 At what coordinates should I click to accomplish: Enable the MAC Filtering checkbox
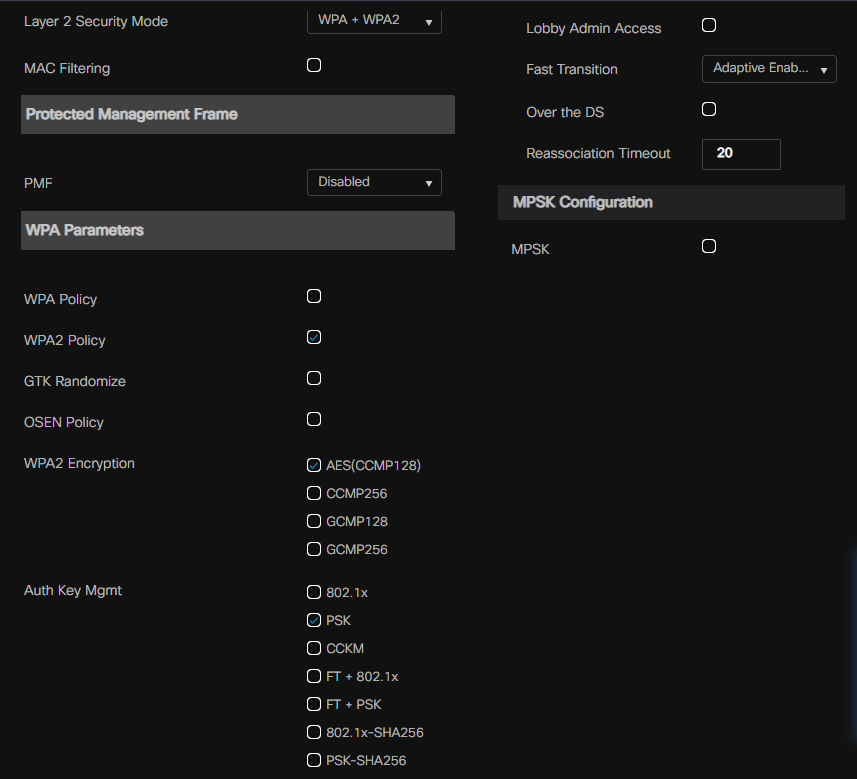314,66
